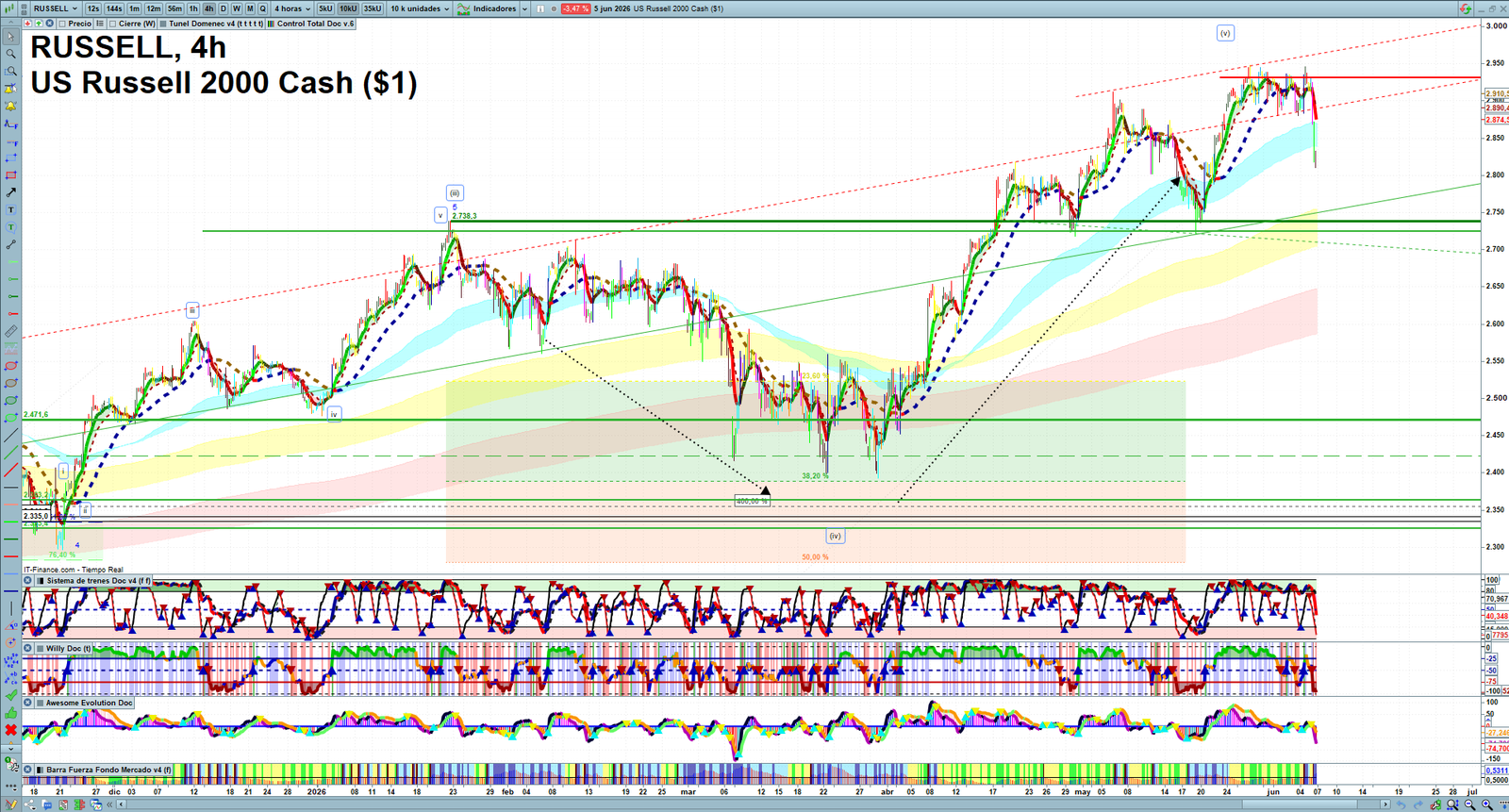1509x812 pixels.
Task: Click the chart type icon at top-left
Action: pos(8,8)
